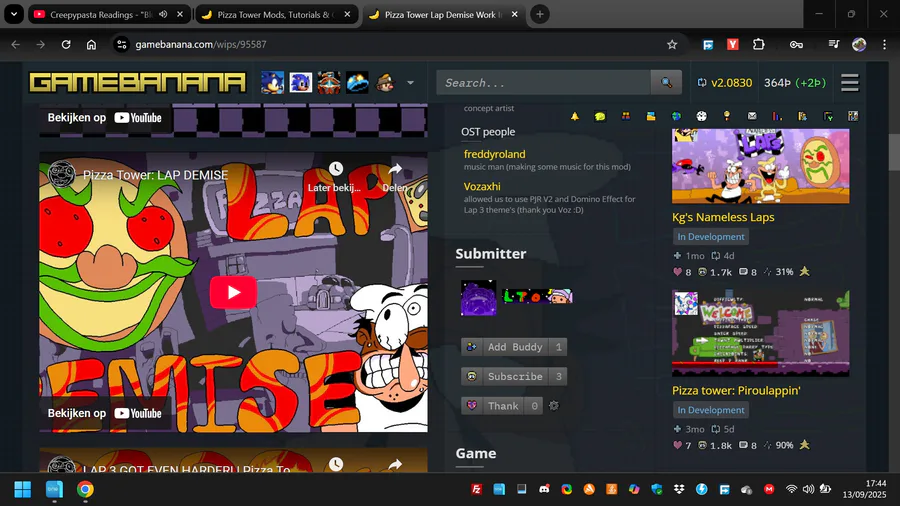Open the envelope messages icon
Screen dimensions: 900x506
click(752, 116)
